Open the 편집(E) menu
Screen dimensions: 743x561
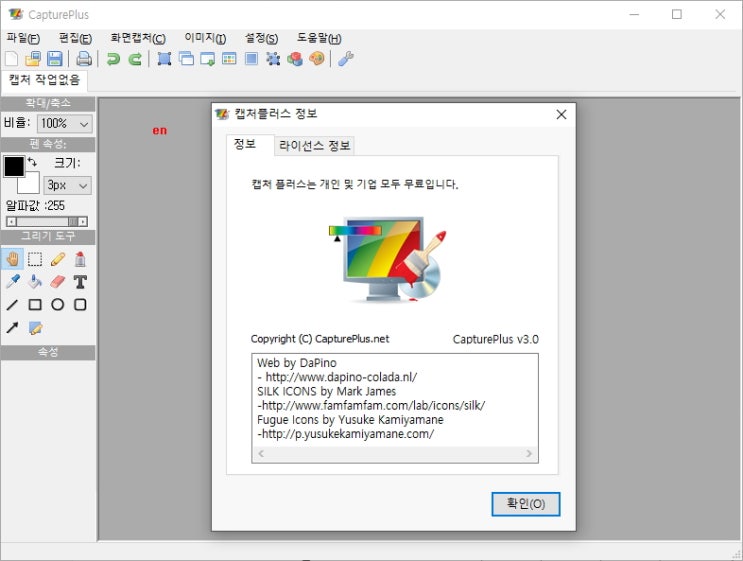[x=75, y=38]
